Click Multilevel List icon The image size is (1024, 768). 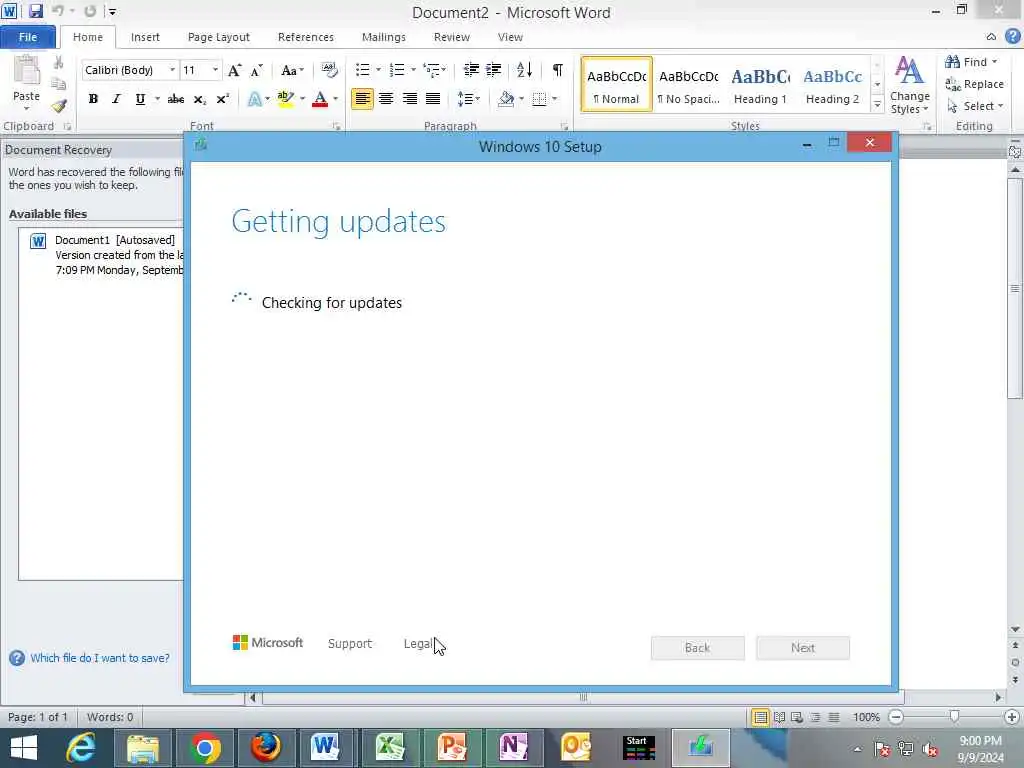[x=431, y=70]
